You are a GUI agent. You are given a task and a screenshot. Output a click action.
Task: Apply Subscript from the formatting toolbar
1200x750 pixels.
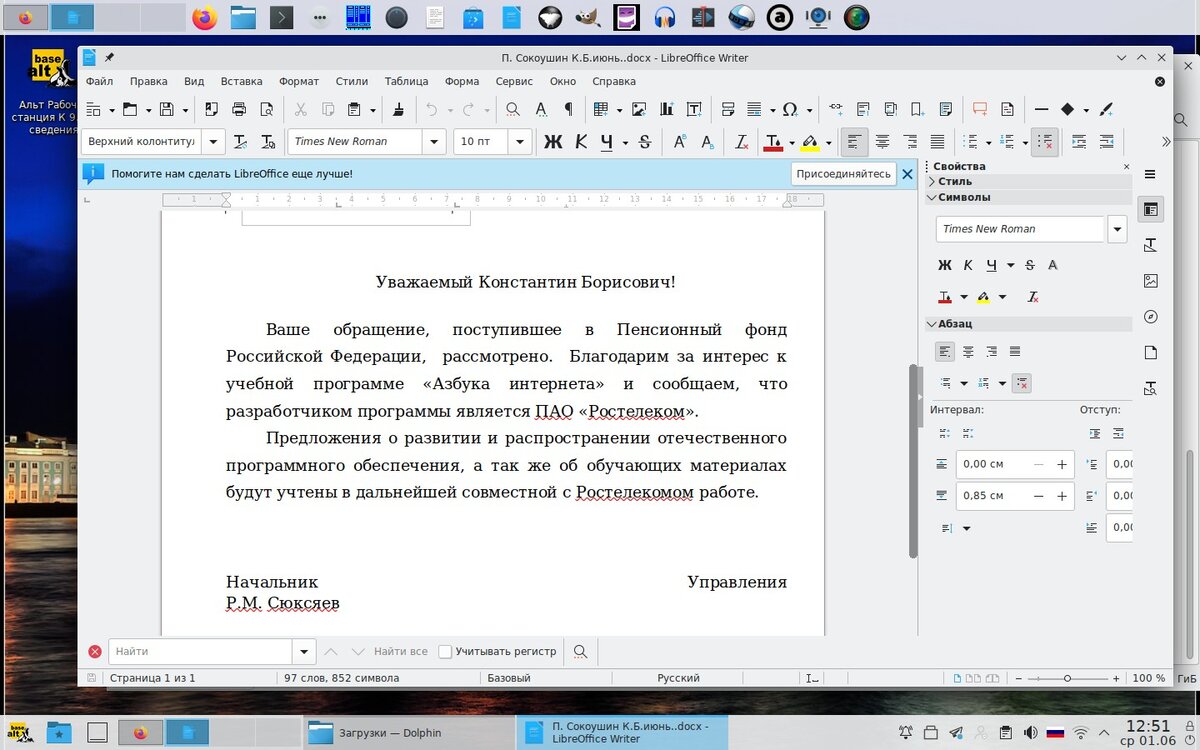tap(707, 142)
